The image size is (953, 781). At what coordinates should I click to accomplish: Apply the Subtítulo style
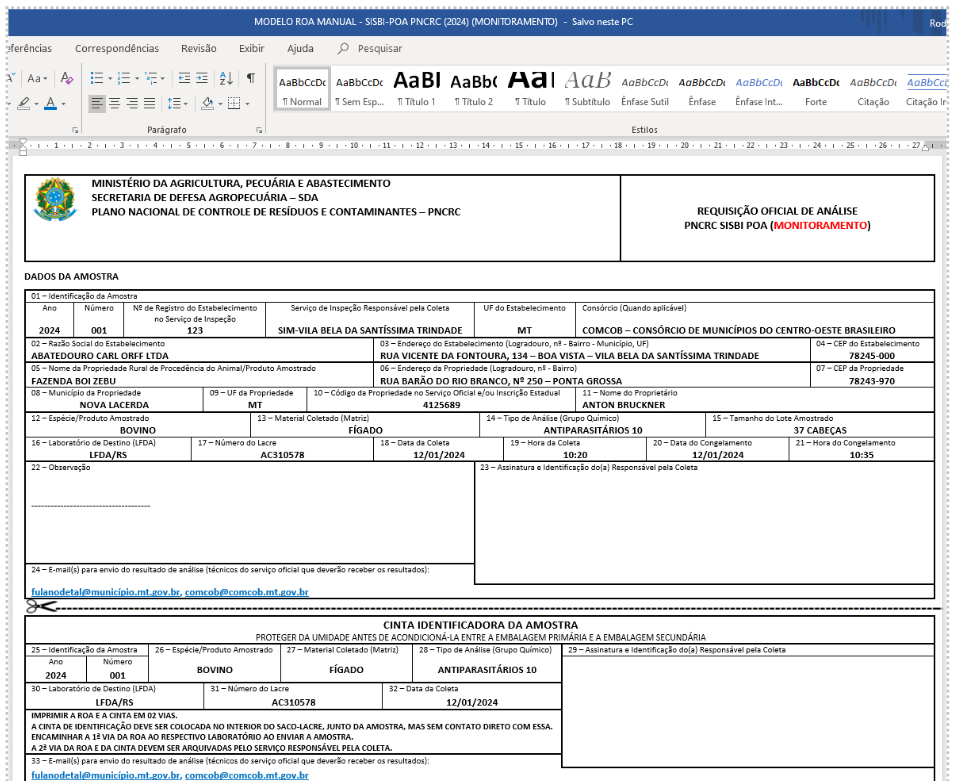(588, 89)
